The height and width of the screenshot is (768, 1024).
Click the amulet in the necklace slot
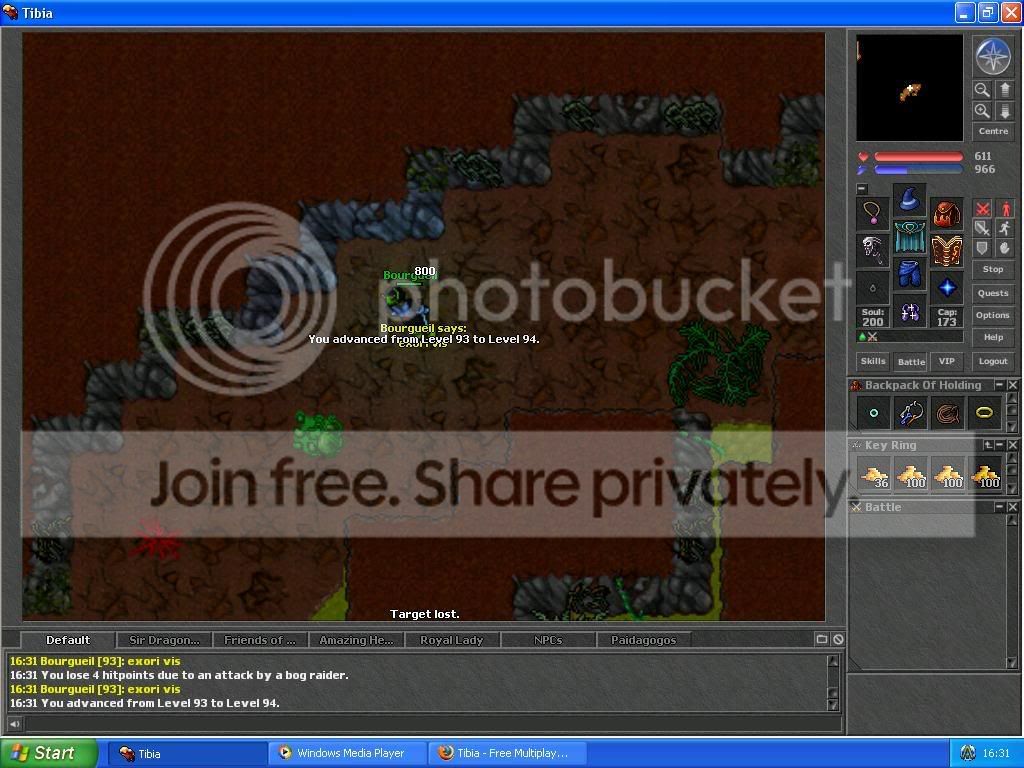(872, 212)
